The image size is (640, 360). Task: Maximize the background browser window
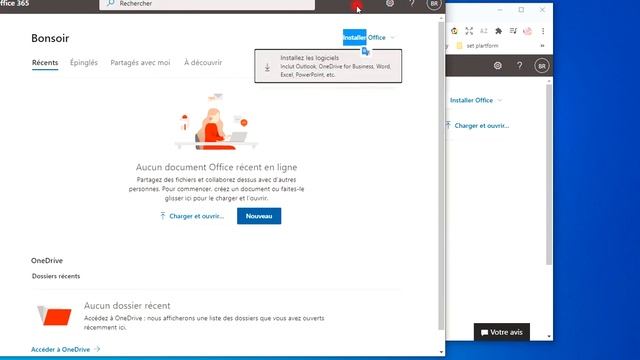coord(521,10)
